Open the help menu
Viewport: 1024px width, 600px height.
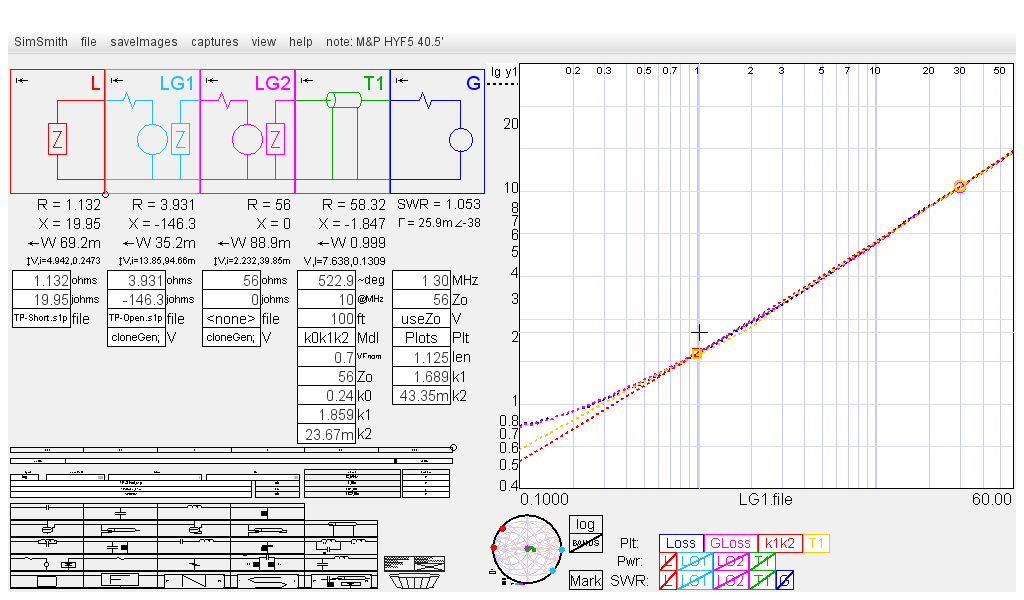click(x=300, y=42)
